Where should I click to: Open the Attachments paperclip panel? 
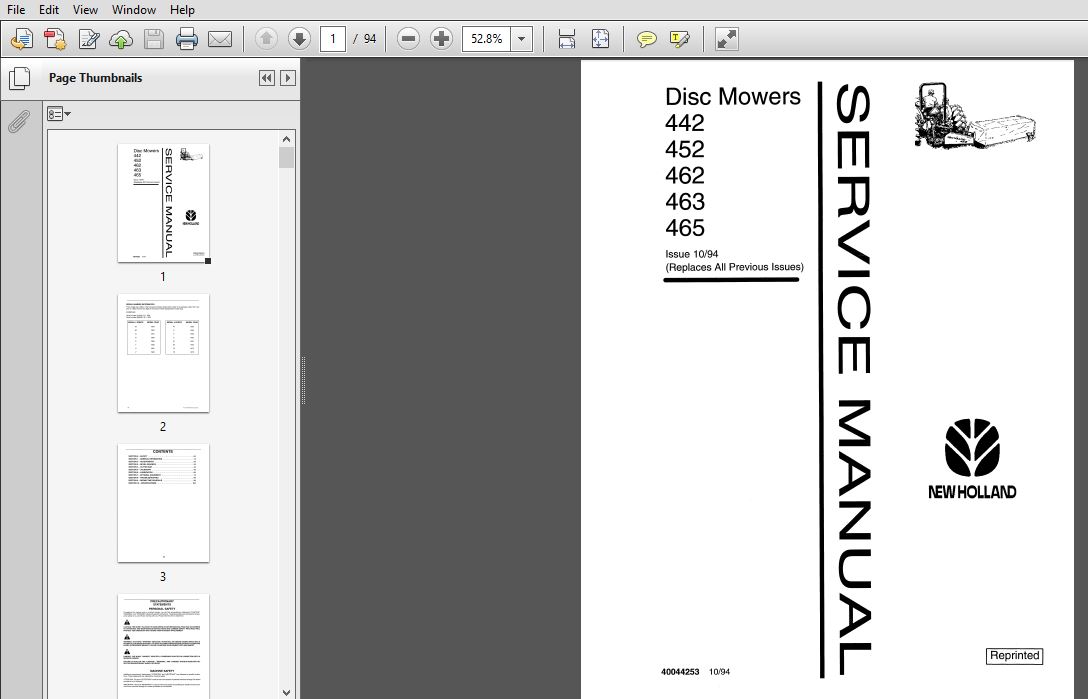(19, 121)
